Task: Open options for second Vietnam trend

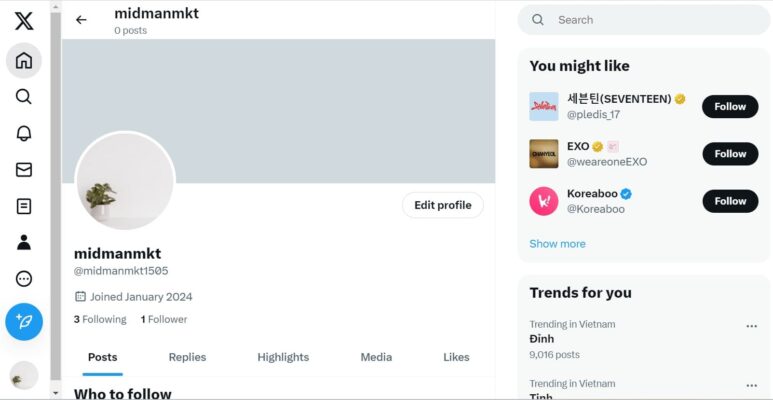Action: [751, 386]
